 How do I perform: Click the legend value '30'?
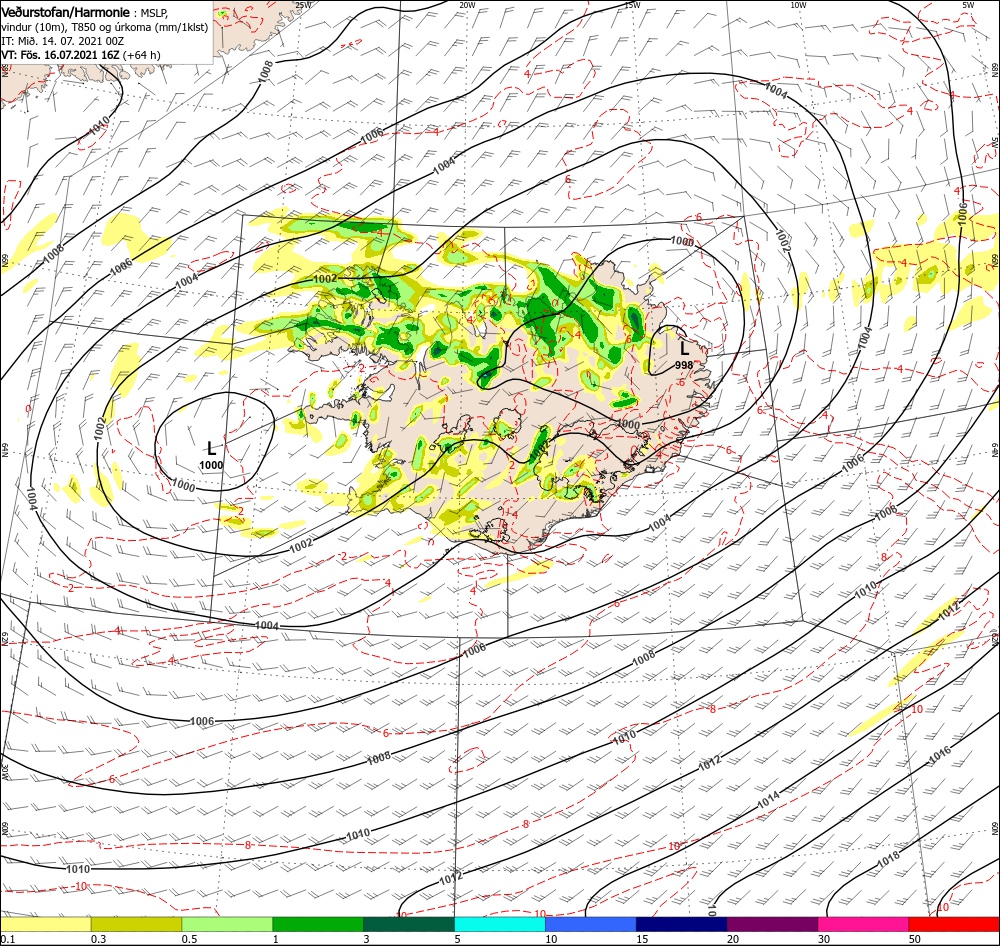824,939
